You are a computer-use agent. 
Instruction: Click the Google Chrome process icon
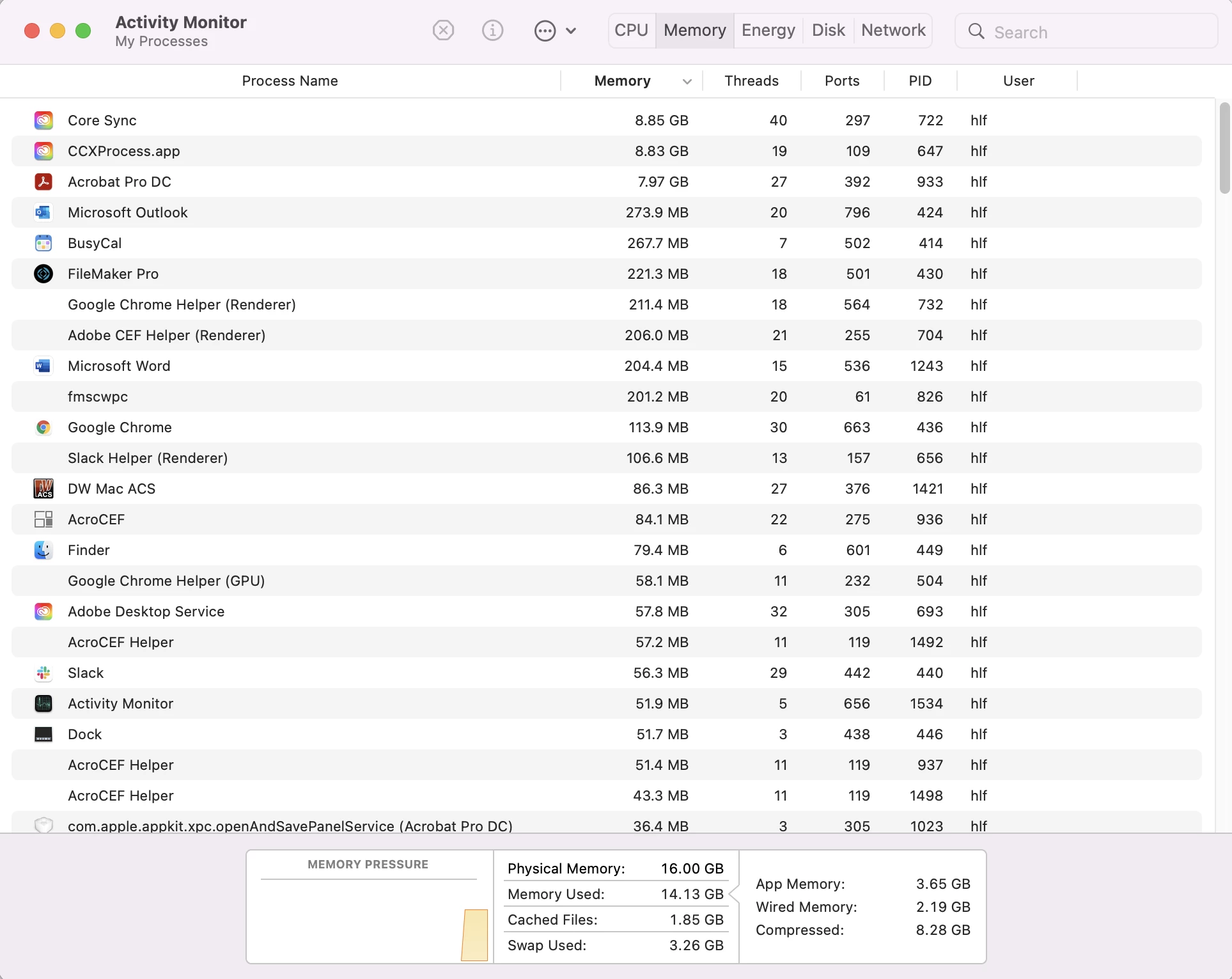tap(43, 427)
